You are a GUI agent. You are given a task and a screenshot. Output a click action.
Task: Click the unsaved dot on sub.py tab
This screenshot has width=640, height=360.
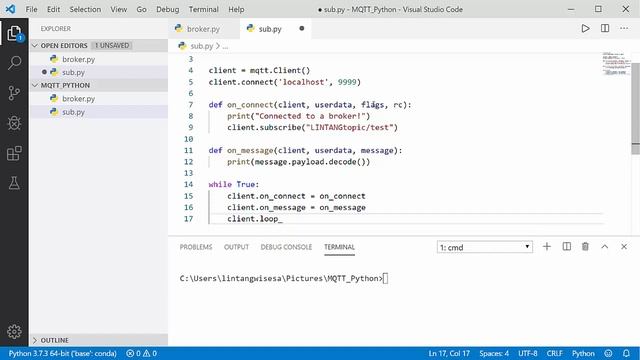[x=302, y=28]
